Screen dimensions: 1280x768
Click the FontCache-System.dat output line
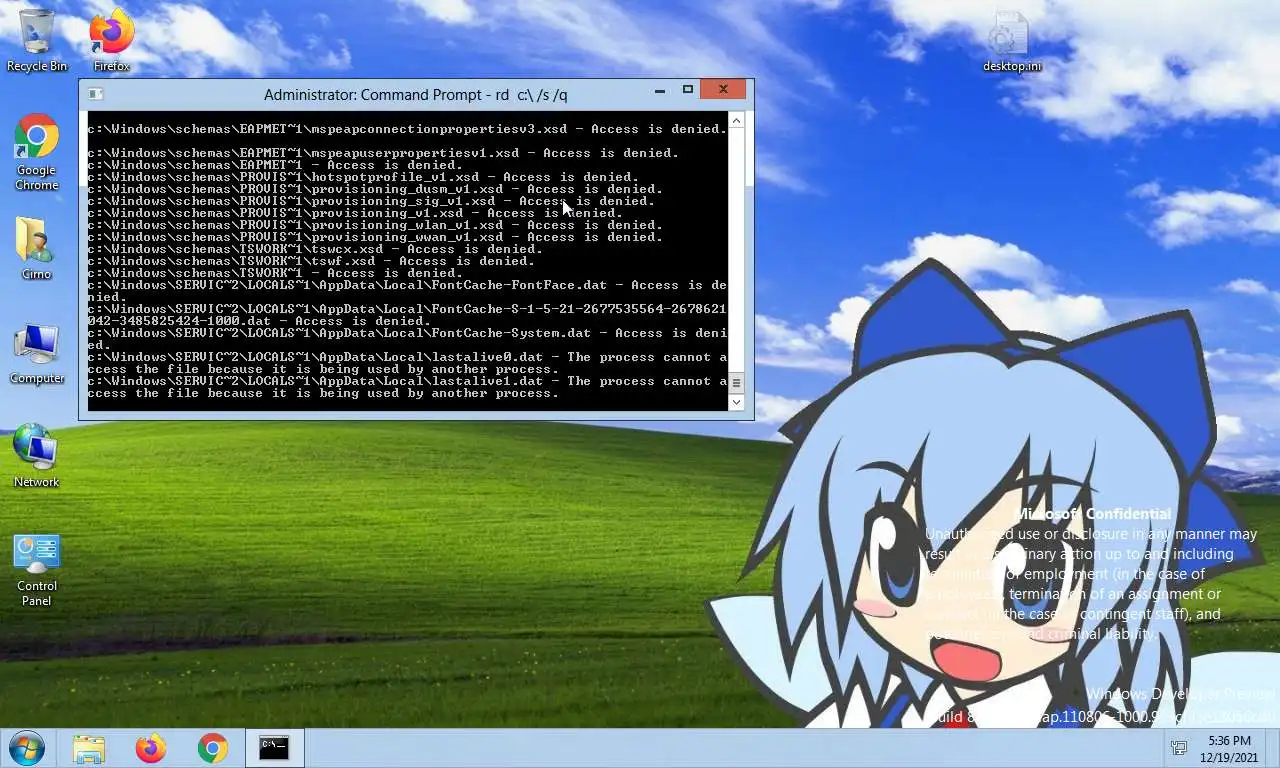[407, 339]
